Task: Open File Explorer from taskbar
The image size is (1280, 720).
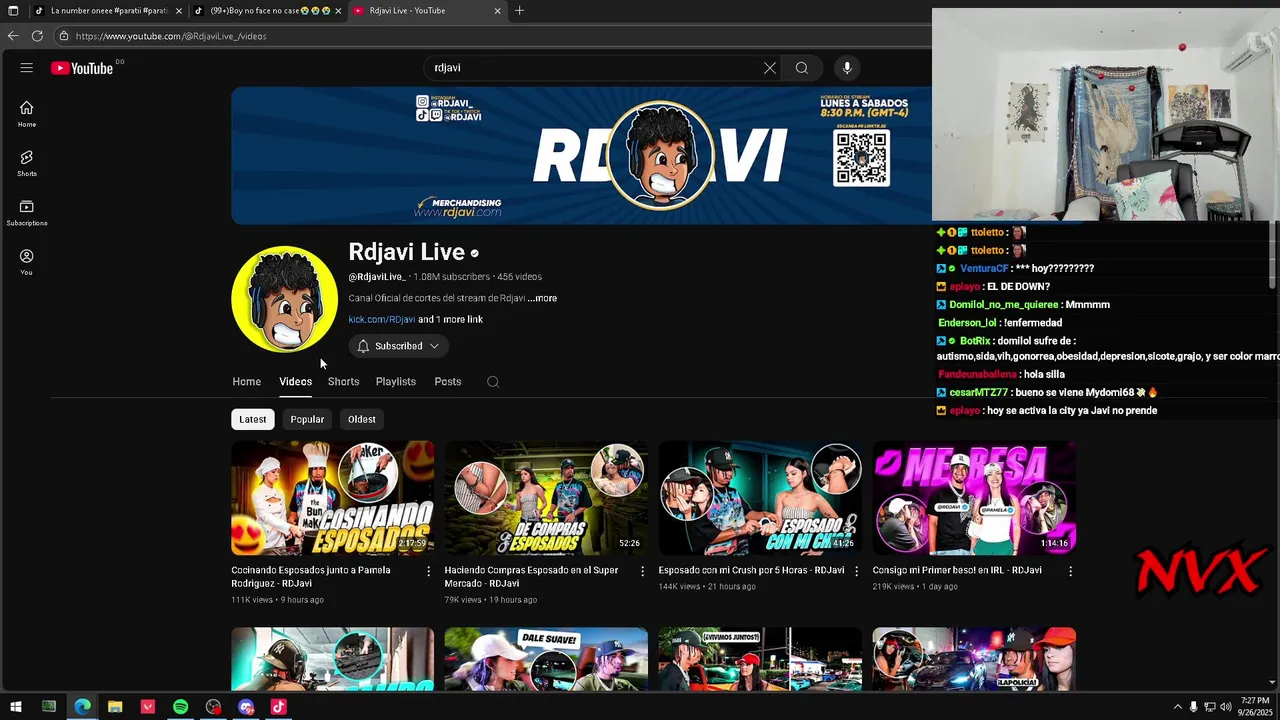Action: pos(115,707)
